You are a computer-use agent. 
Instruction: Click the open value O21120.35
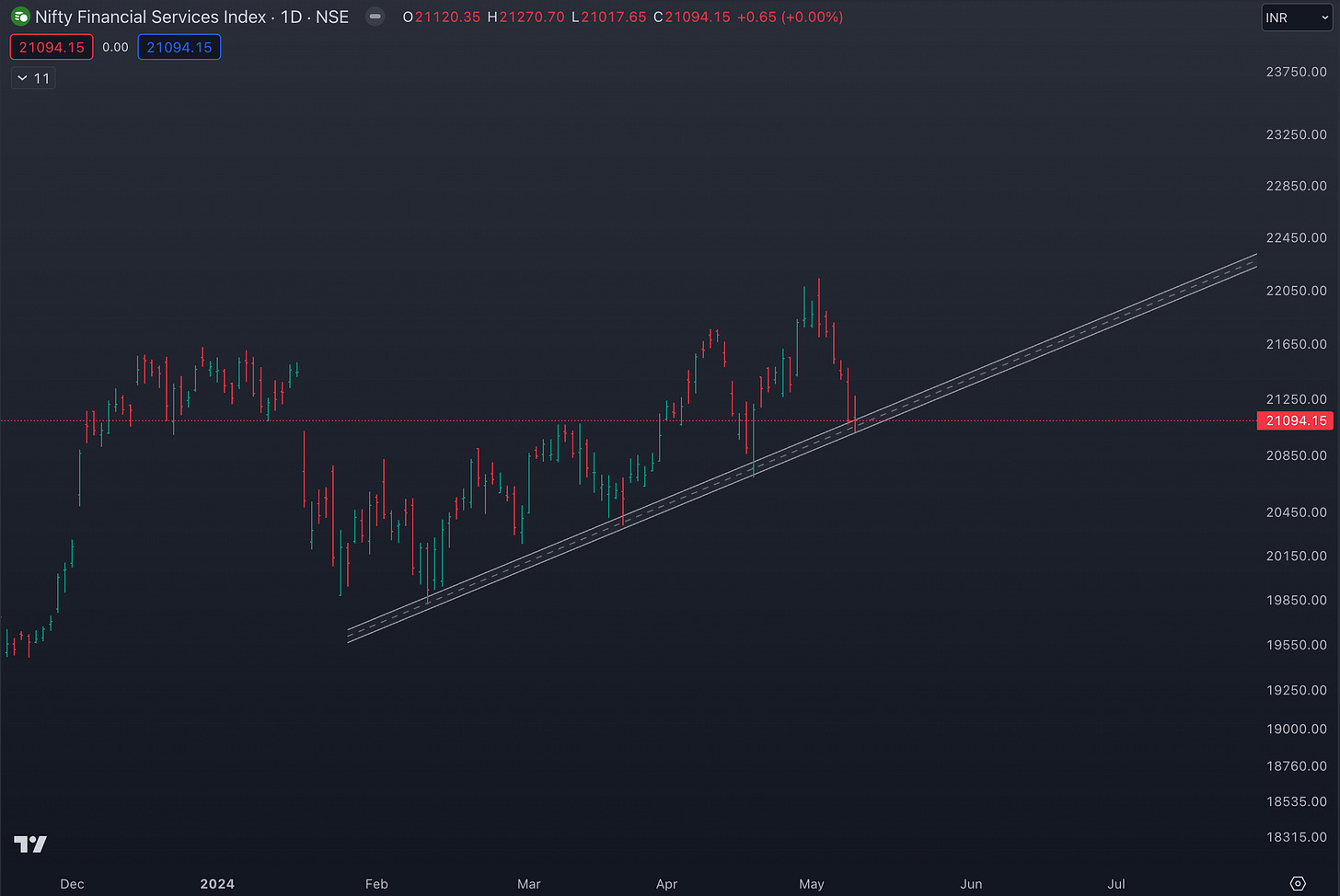coord(442,17)
